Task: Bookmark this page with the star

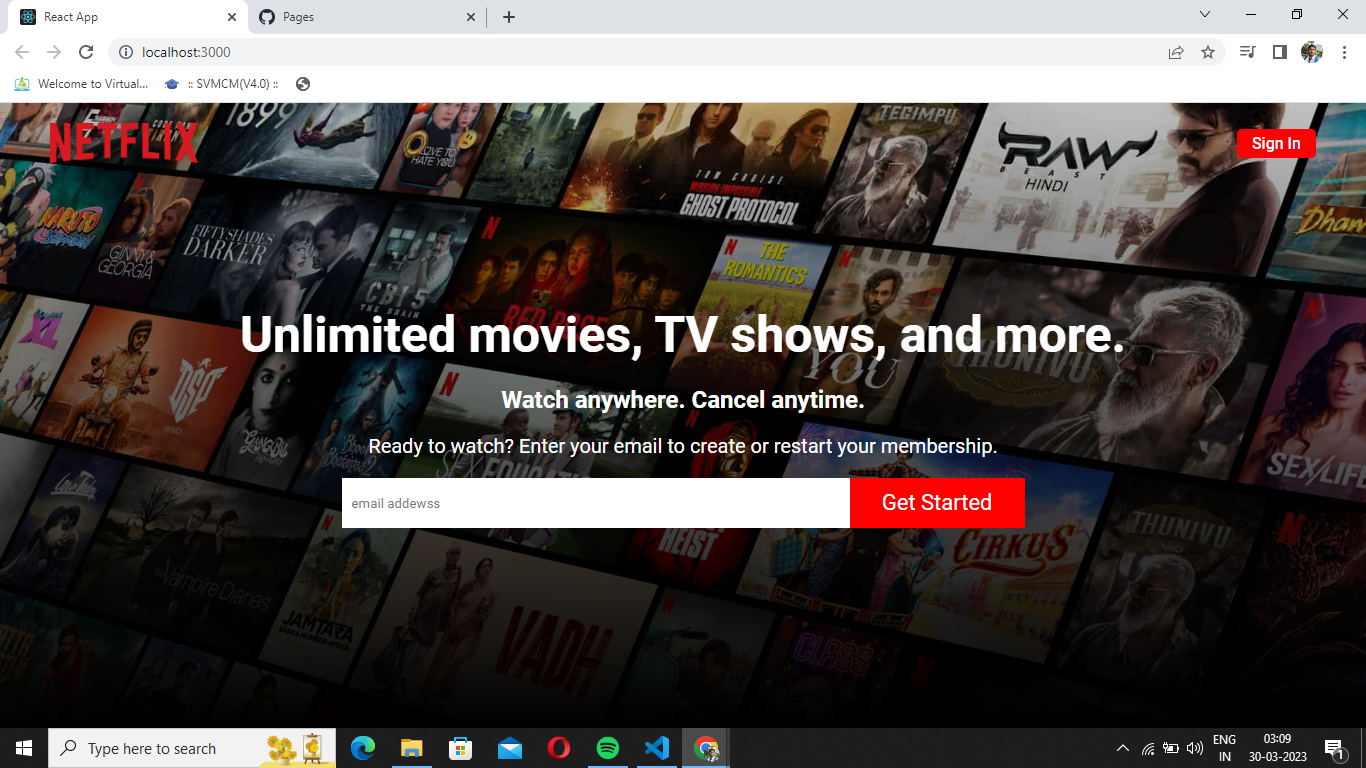Action: point(1208,52)
